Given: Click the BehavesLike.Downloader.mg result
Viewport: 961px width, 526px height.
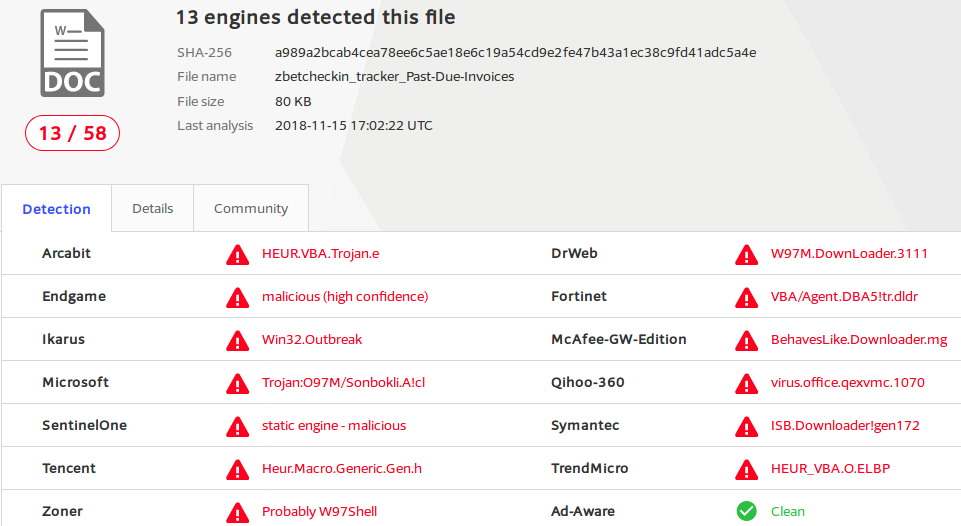Looking at the screenshot, I should click(x=859, y=340).
